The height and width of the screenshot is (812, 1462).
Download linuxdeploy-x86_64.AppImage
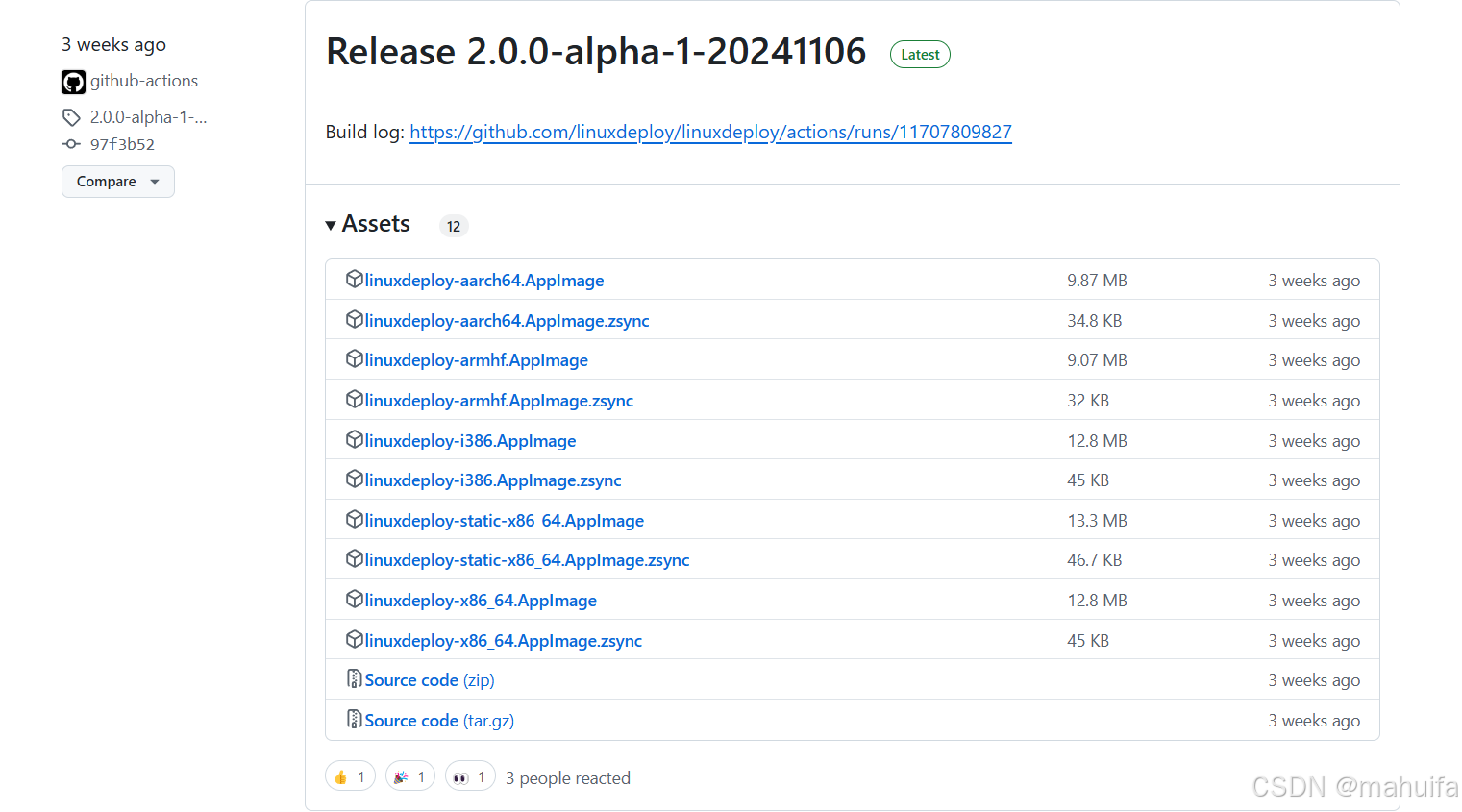click(481, 601)
